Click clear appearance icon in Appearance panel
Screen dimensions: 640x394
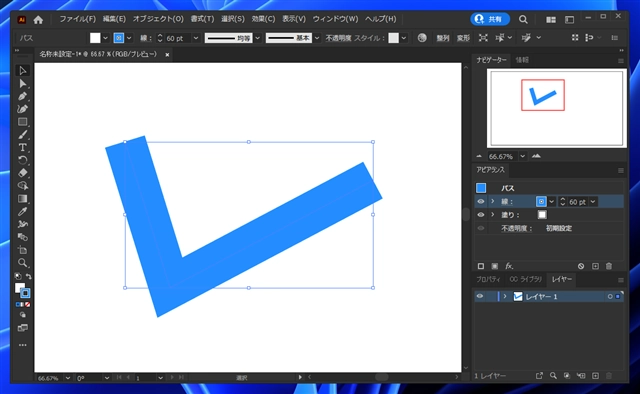pos(581,266)
